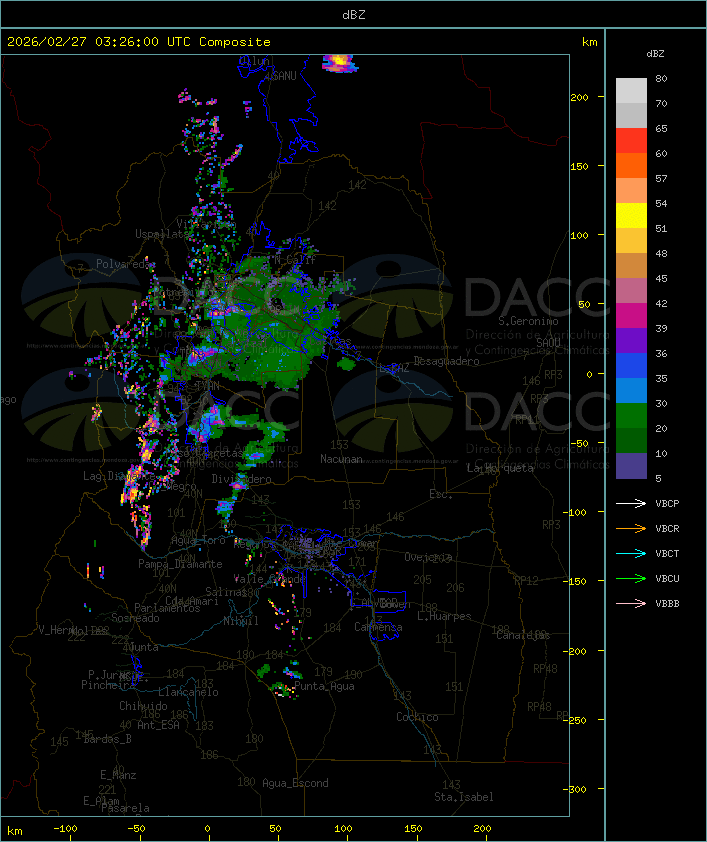Viewport: 707px width, 842px height.
Task: Select the bright yellow 51-54 dBZ legend swatch
Action: (631, 215)
